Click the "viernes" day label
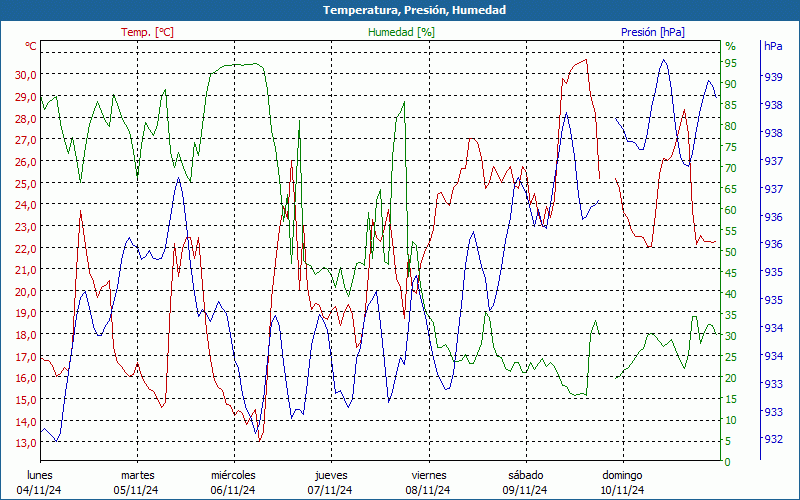This screenshot has height=500, width=800. click(x=429, y=475)
